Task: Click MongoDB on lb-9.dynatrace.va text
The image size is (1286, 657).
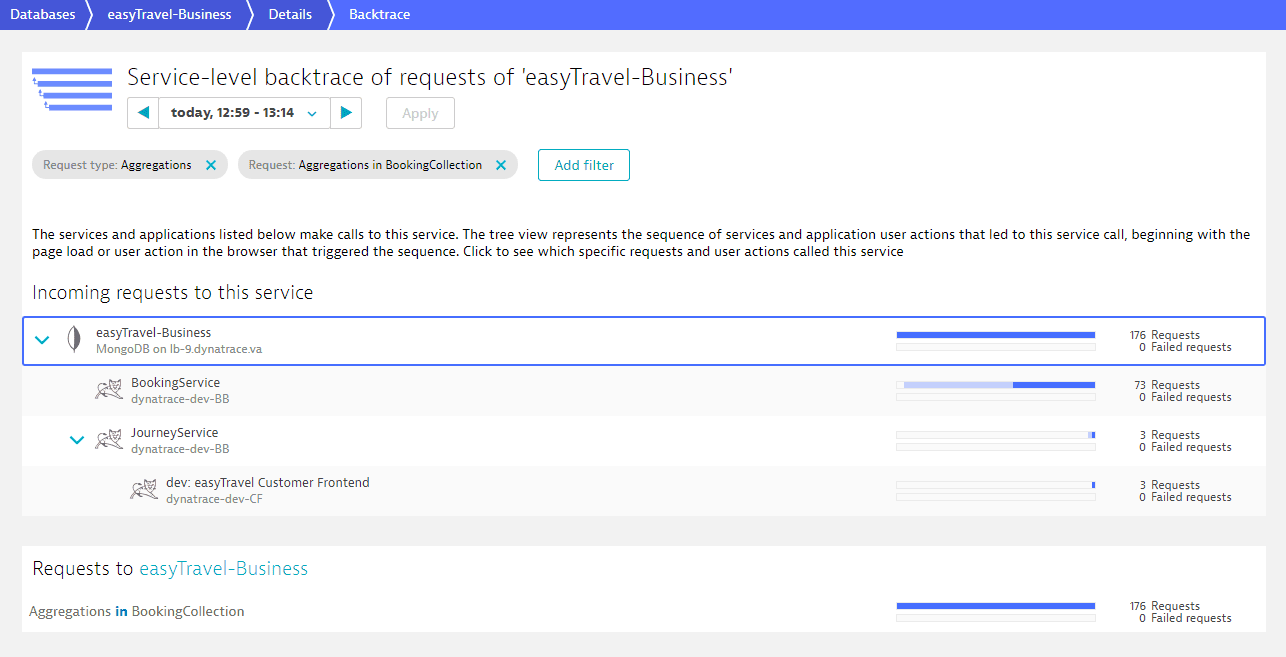Action: (179, 349)
